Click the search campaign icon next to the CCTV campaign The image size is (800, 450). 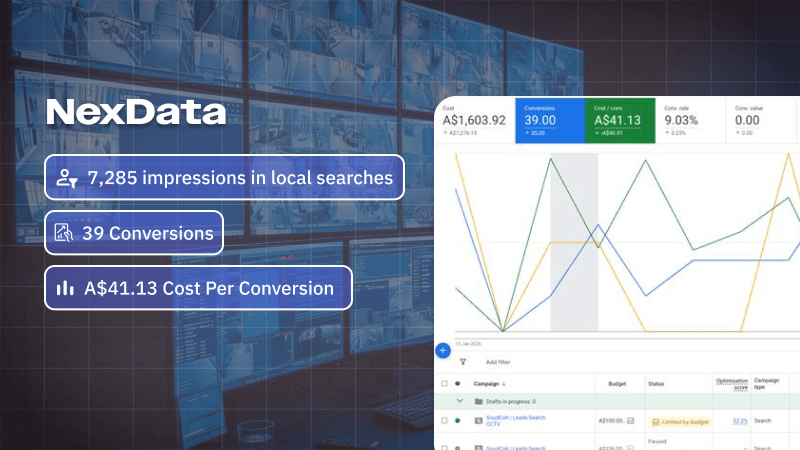[479, 420]
